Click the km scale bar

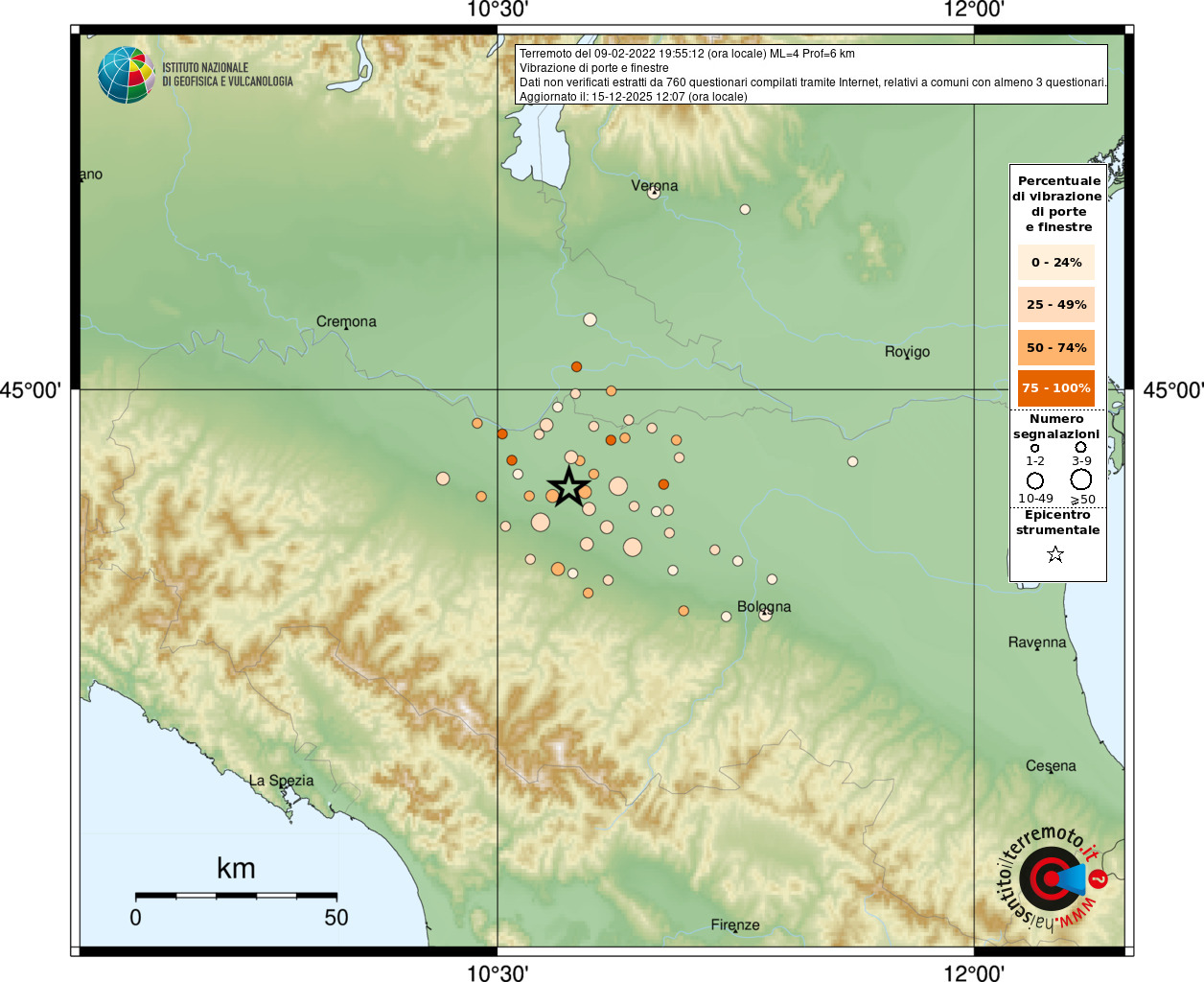pyautogui.click(x=236, y=896)
